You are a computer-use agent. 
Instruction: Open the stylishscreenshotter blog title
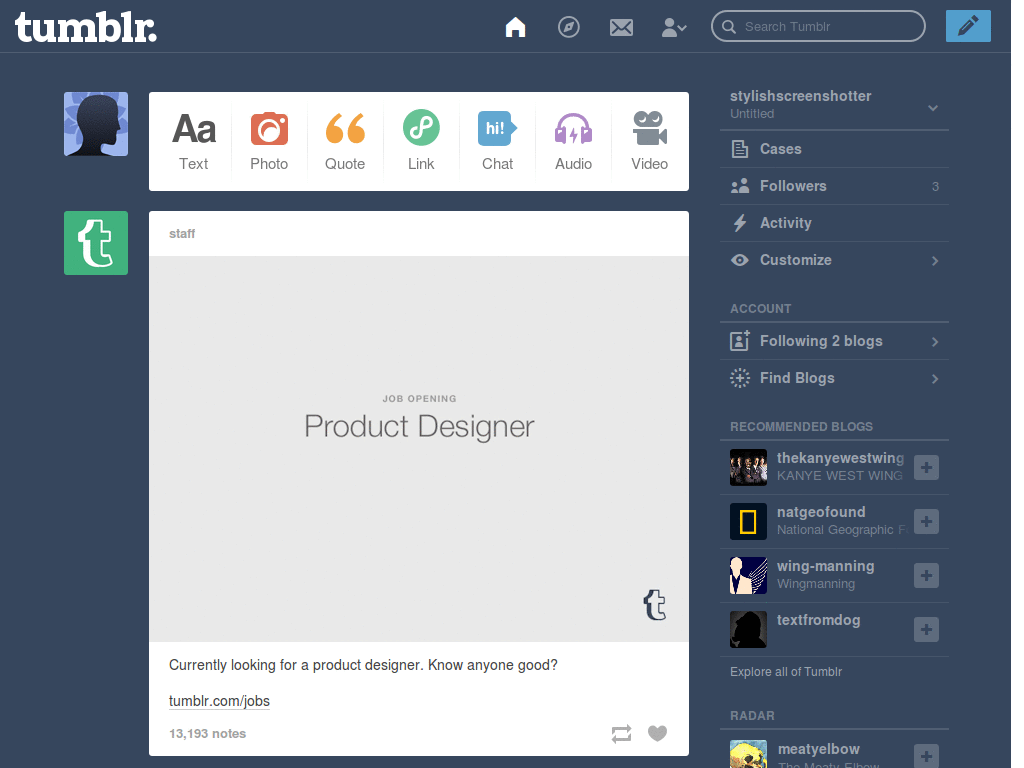pyautogui.click(x=801, y=96)
